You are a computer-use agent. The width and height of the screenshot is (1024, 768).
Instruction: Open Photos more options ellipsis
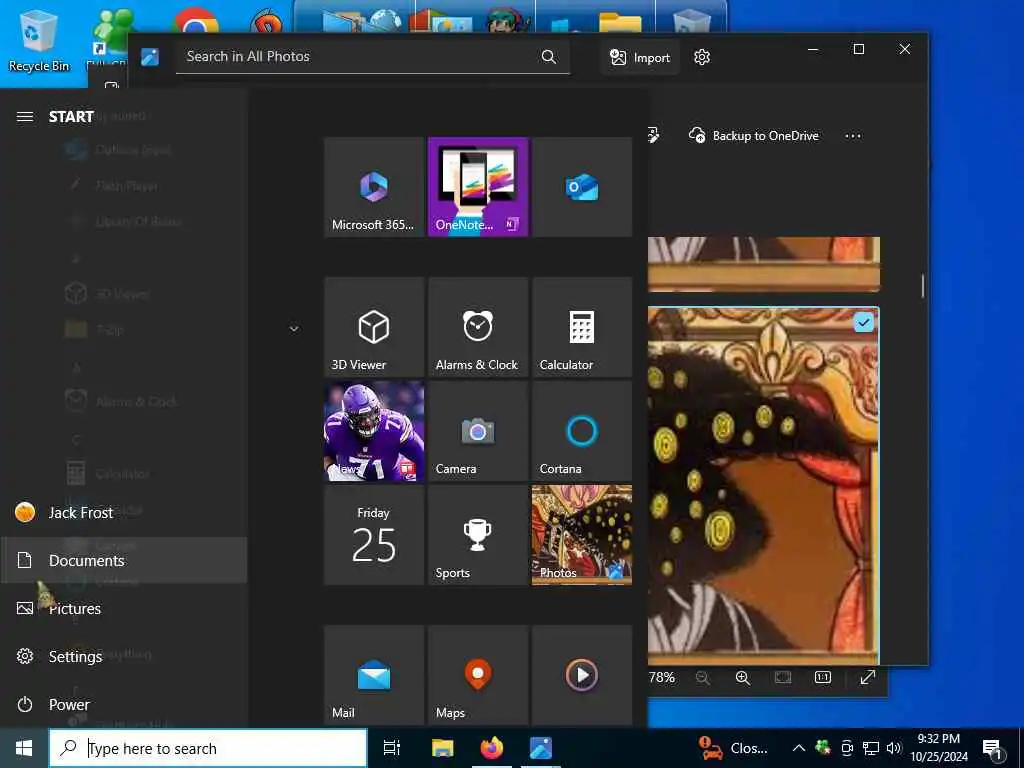853,136
